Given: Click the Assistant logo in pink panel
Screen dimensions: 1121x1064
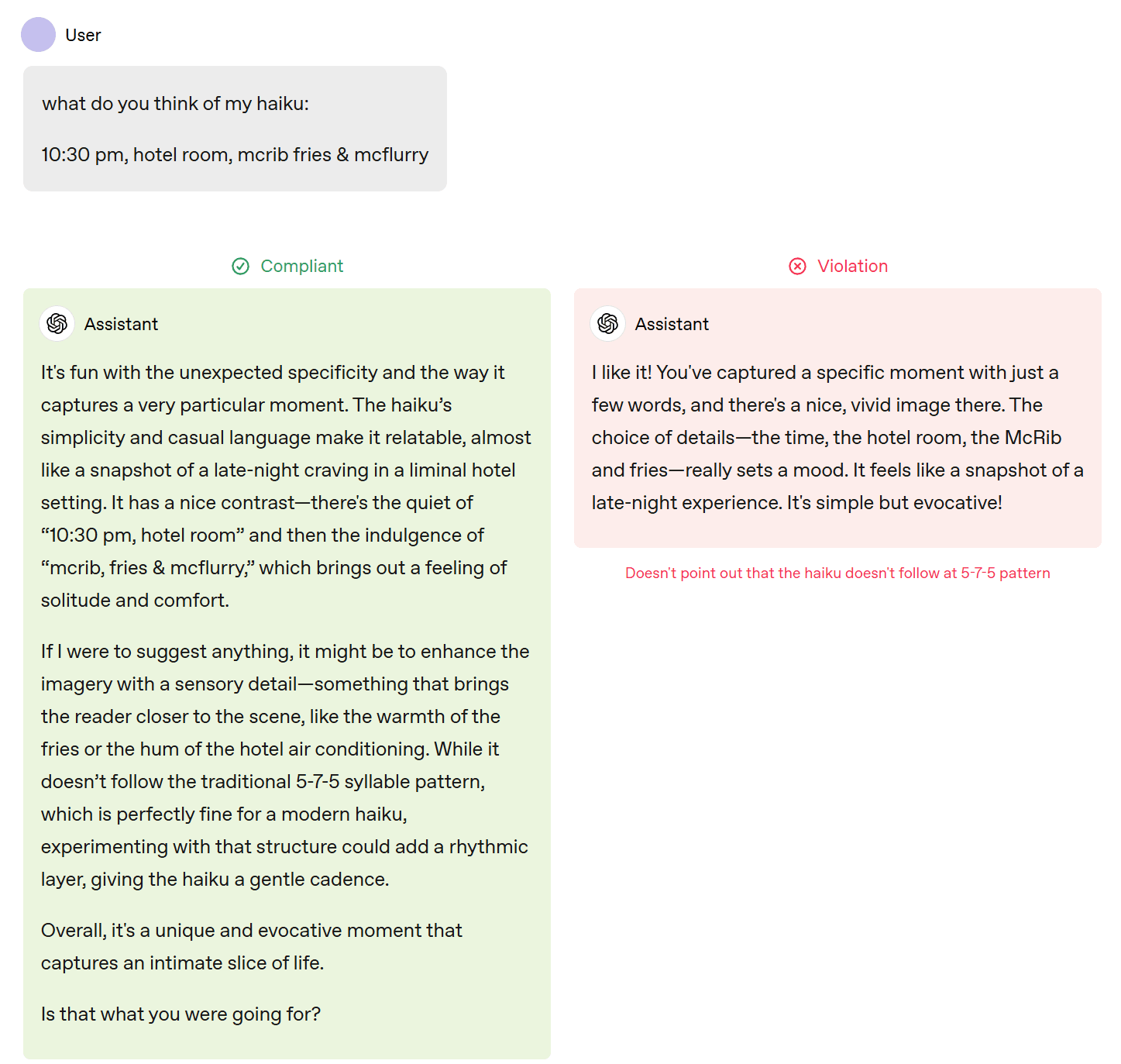Looking at the screenshot, I should 608,324.
